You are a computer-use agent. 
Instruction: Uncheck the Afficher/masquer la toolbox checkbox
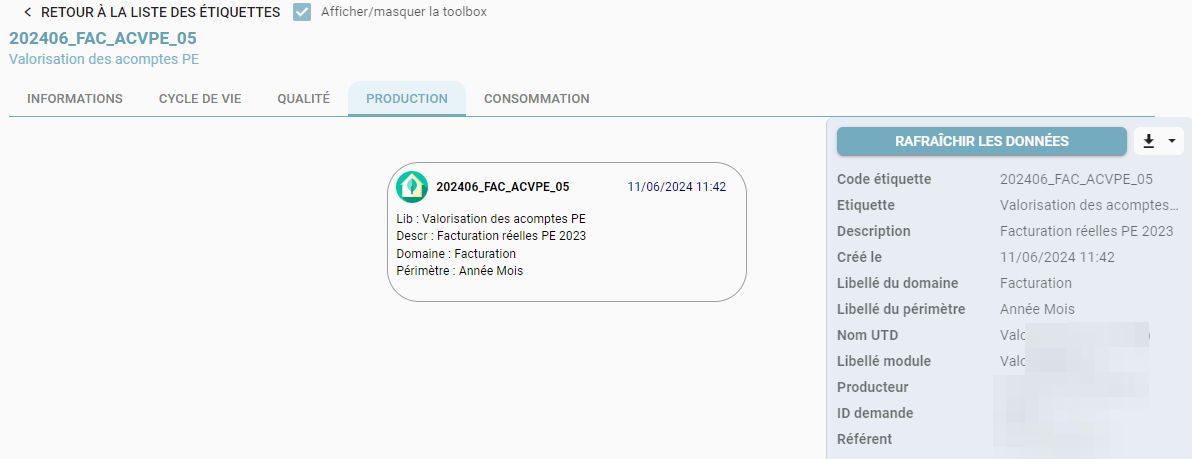tap(303, 12)
